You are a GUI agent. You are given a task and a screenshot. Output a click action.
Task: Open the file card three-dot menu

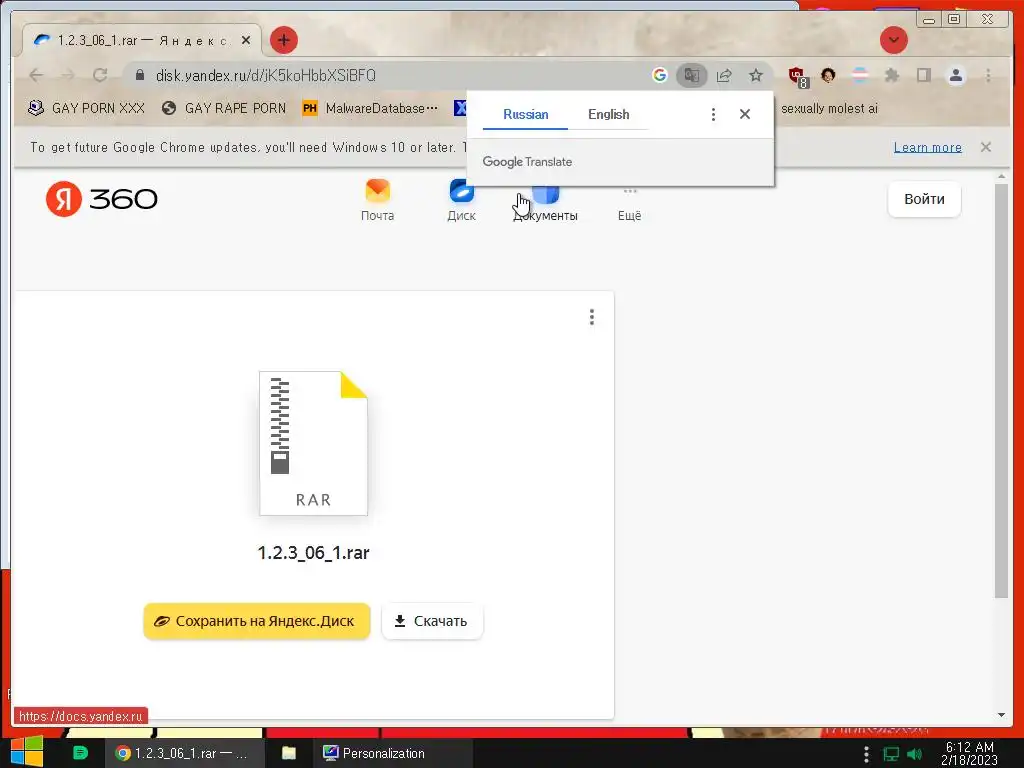(x=592, y=317)
